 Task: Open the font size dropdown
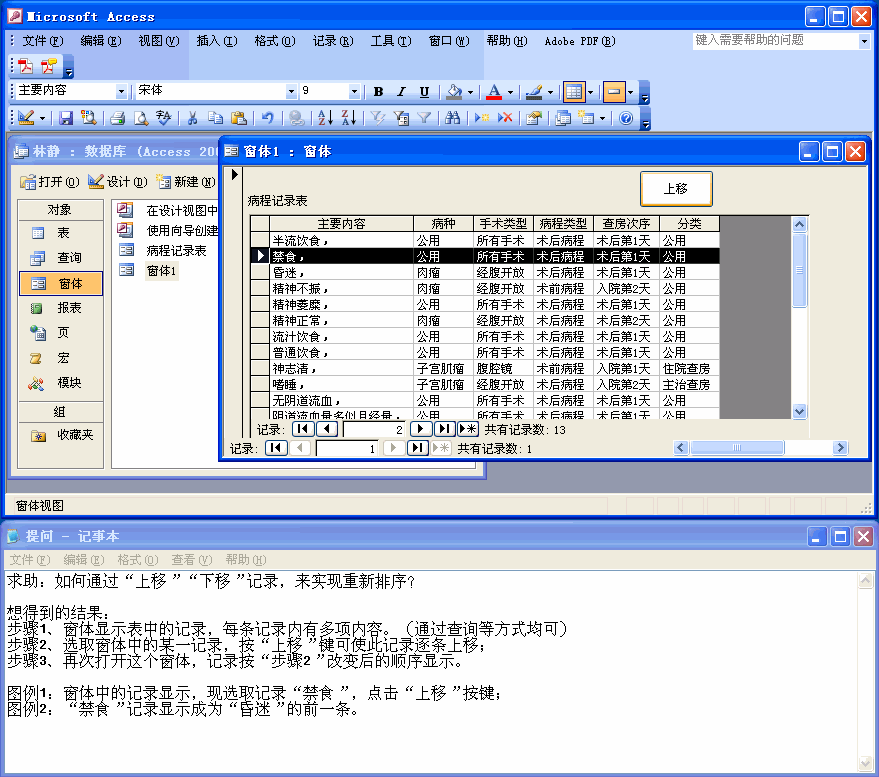(354, 92)
